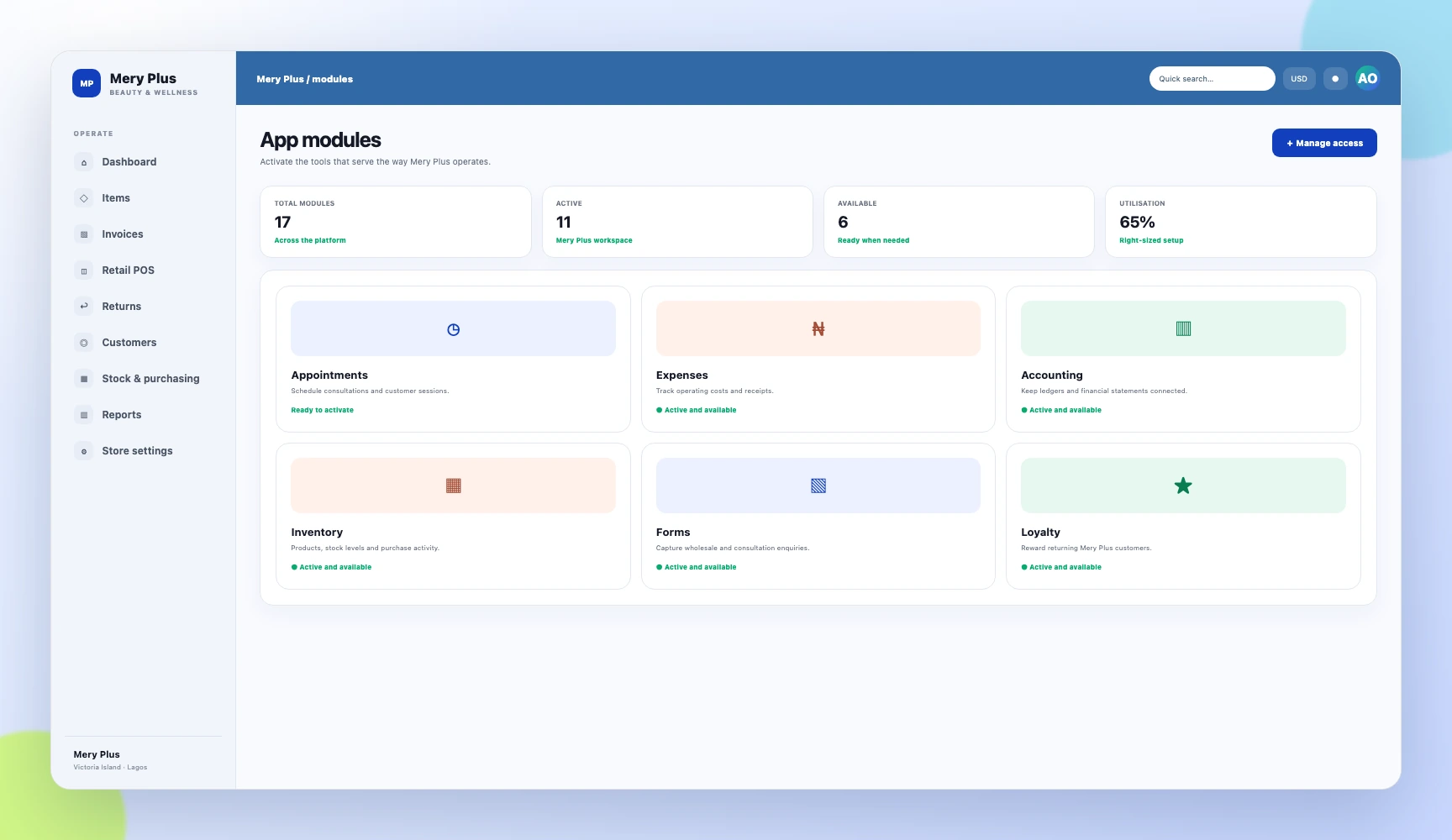Click the Invoices sidebar icon
The width and height of the screenshot is (1452, 840).
coord(84,234)
